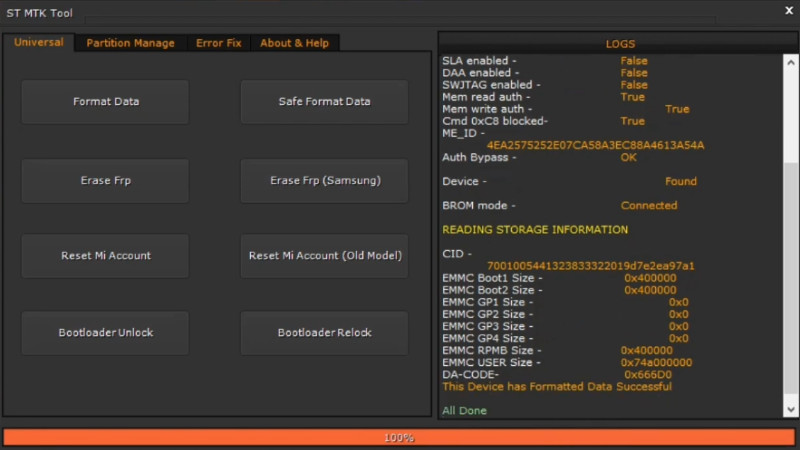Screen dimensions: 800x450
Task: Open the About & Help tab
Action: (x=294, y=43)
